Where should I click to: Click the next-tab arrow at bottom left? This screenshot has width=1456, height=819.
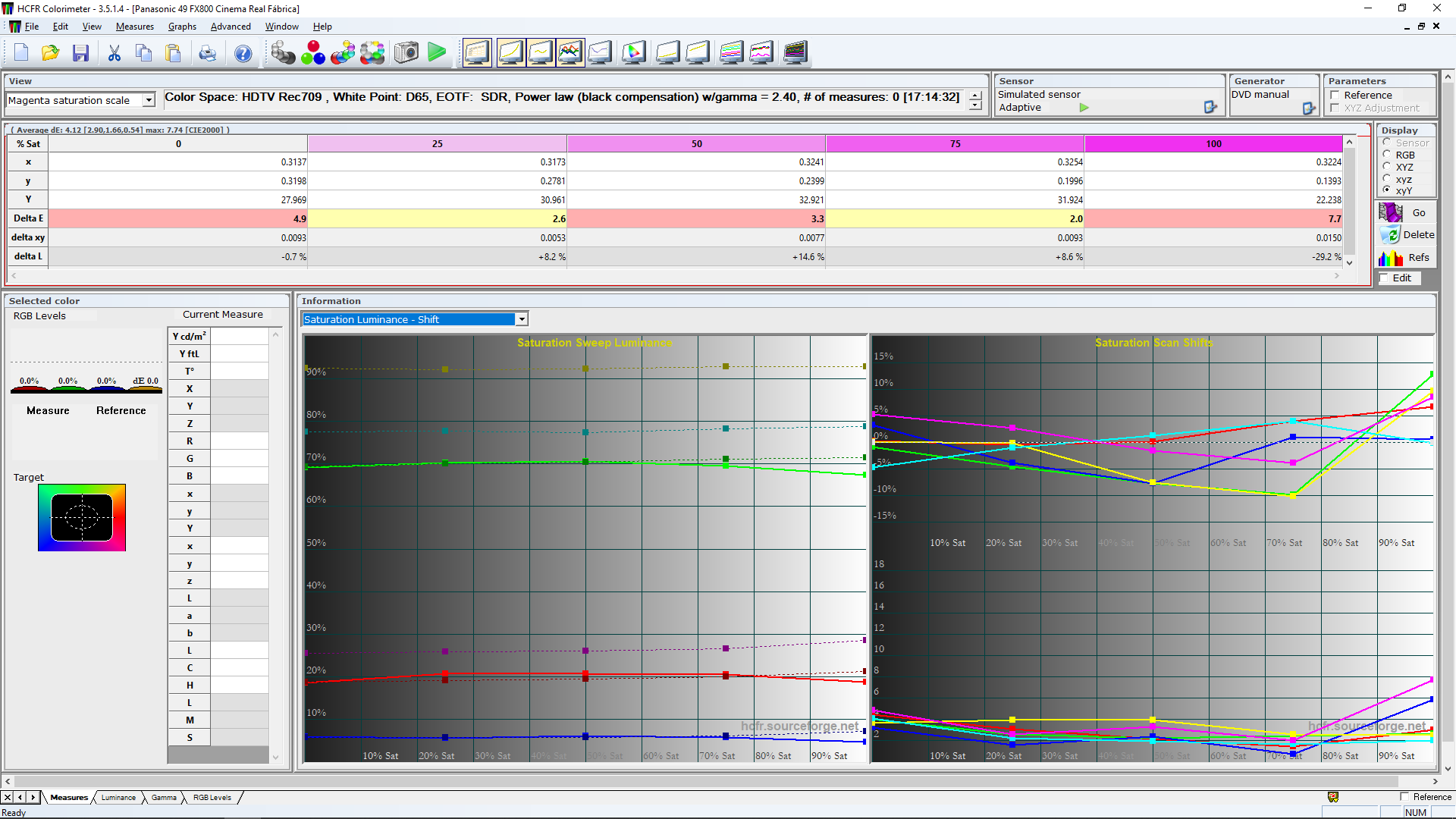click(33, 798)
